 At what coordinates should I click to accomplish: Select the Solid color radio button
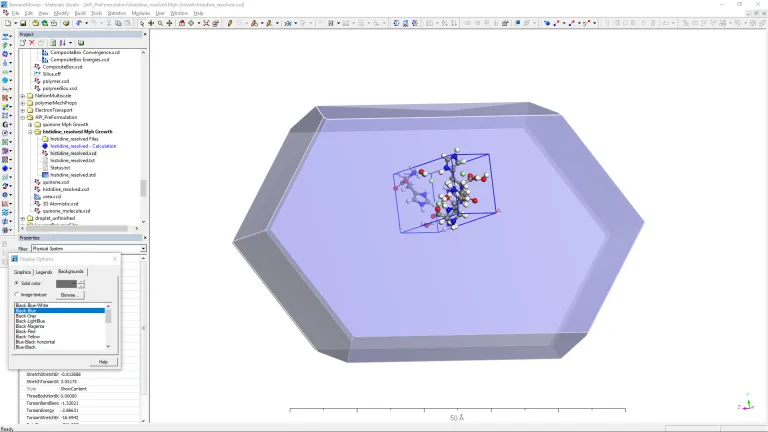17,283
